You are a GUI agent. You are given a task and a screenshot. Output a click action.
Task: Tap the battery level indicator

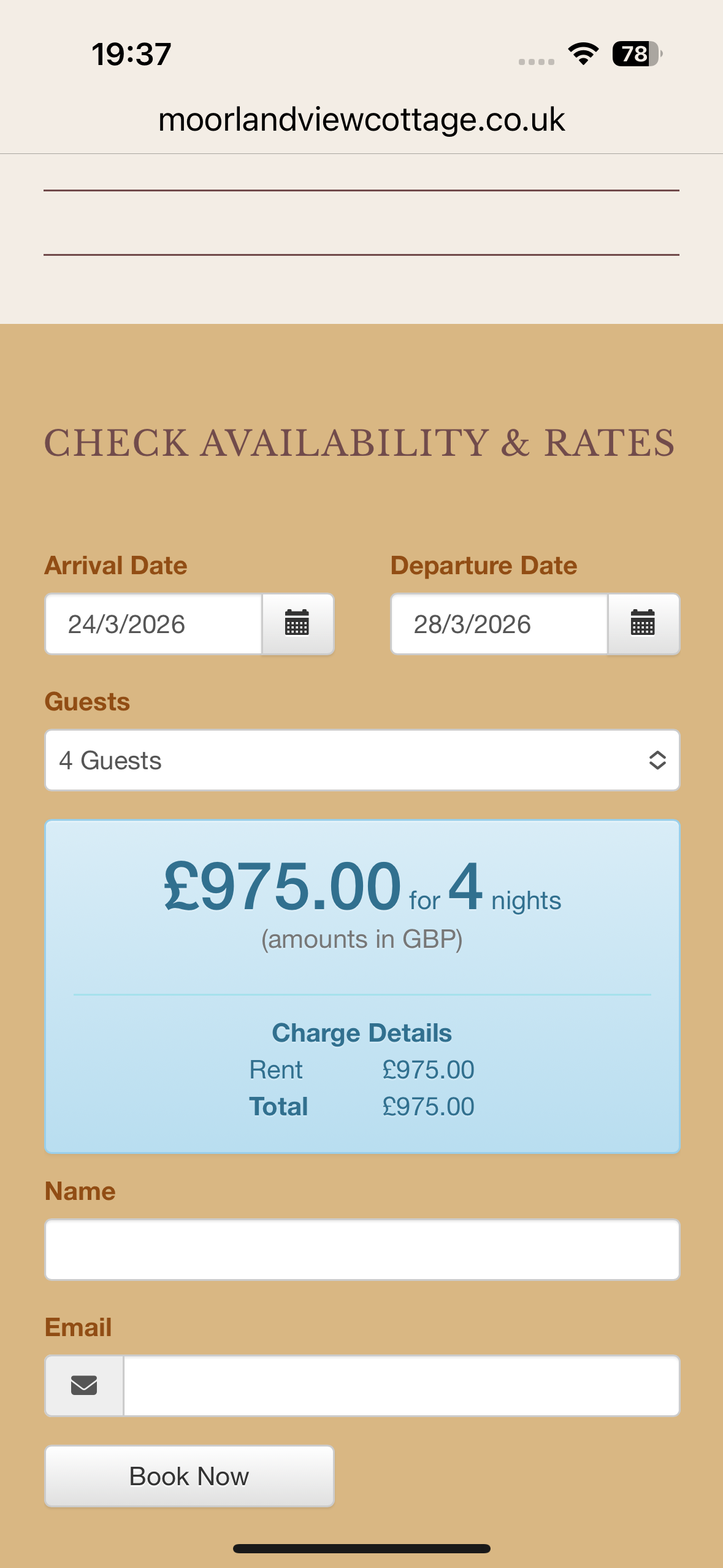637,54
